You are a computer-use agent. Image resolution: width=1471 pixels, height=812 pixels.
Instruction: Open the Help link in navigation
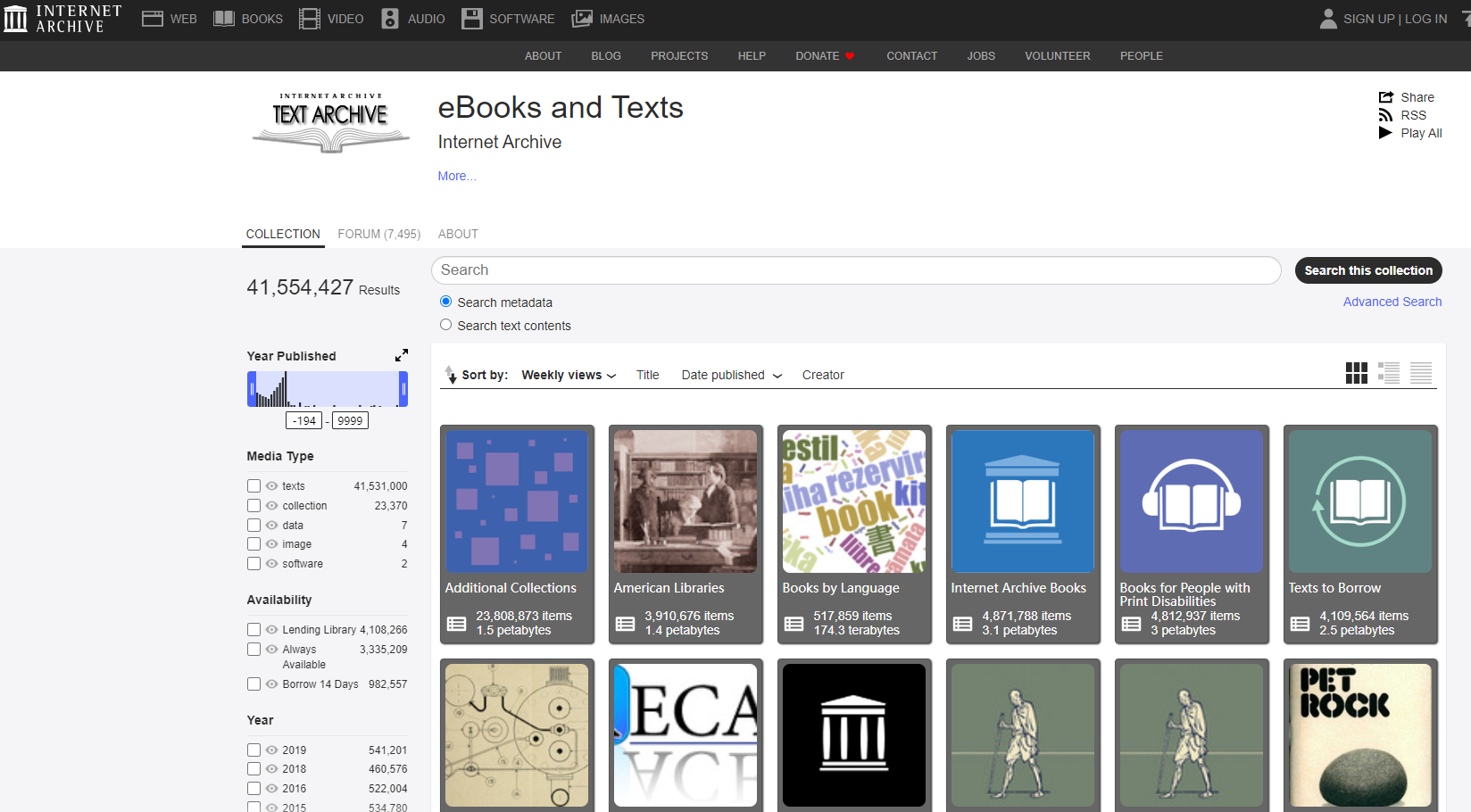pyautogui.click(x=752, y=56)
